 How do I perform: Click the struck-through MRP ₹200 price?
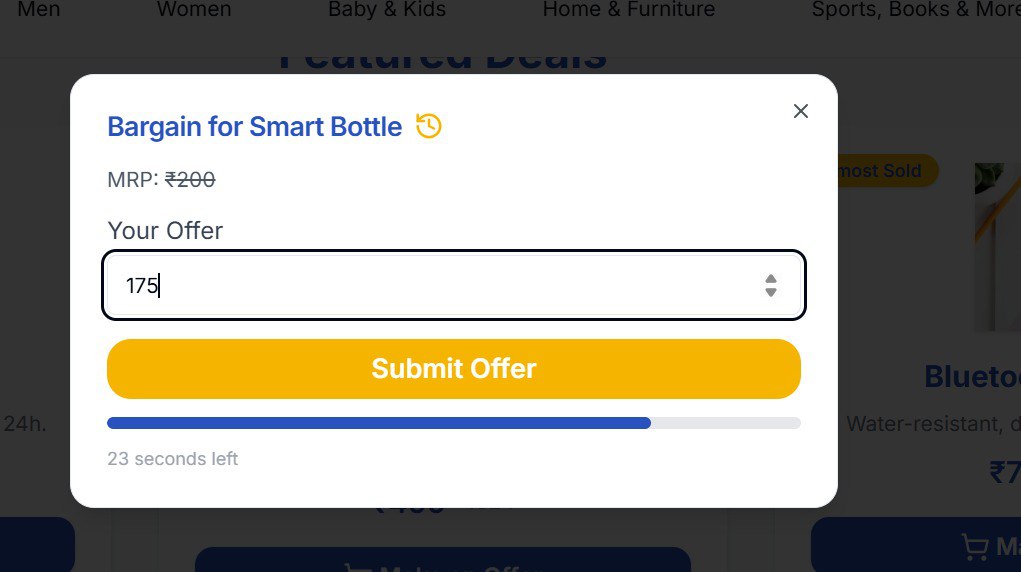tap(190, 180)
